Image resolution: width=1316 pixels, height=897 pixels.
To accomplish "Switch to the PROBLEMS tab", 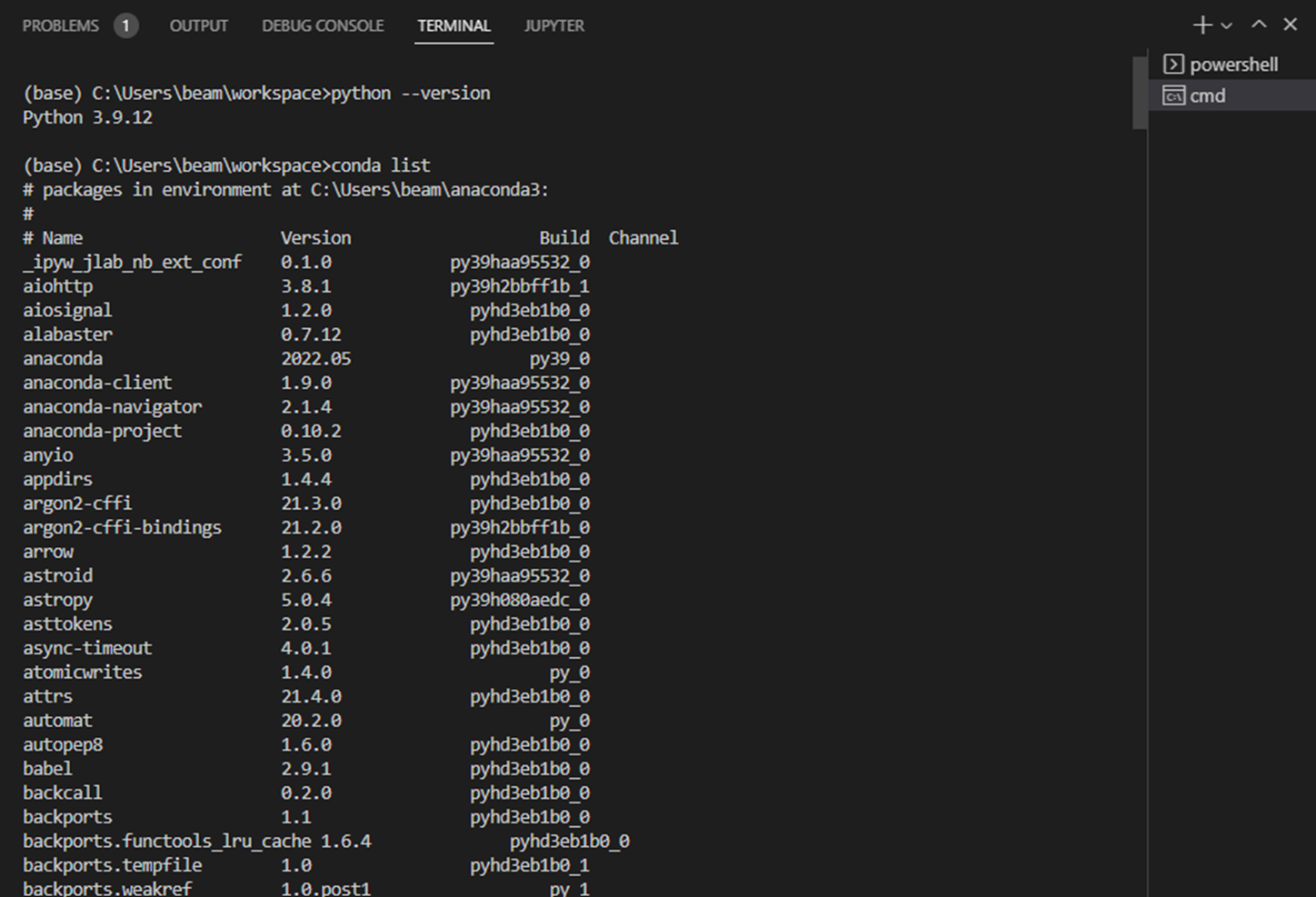I will pyautogui.click(x=60, y=25).
